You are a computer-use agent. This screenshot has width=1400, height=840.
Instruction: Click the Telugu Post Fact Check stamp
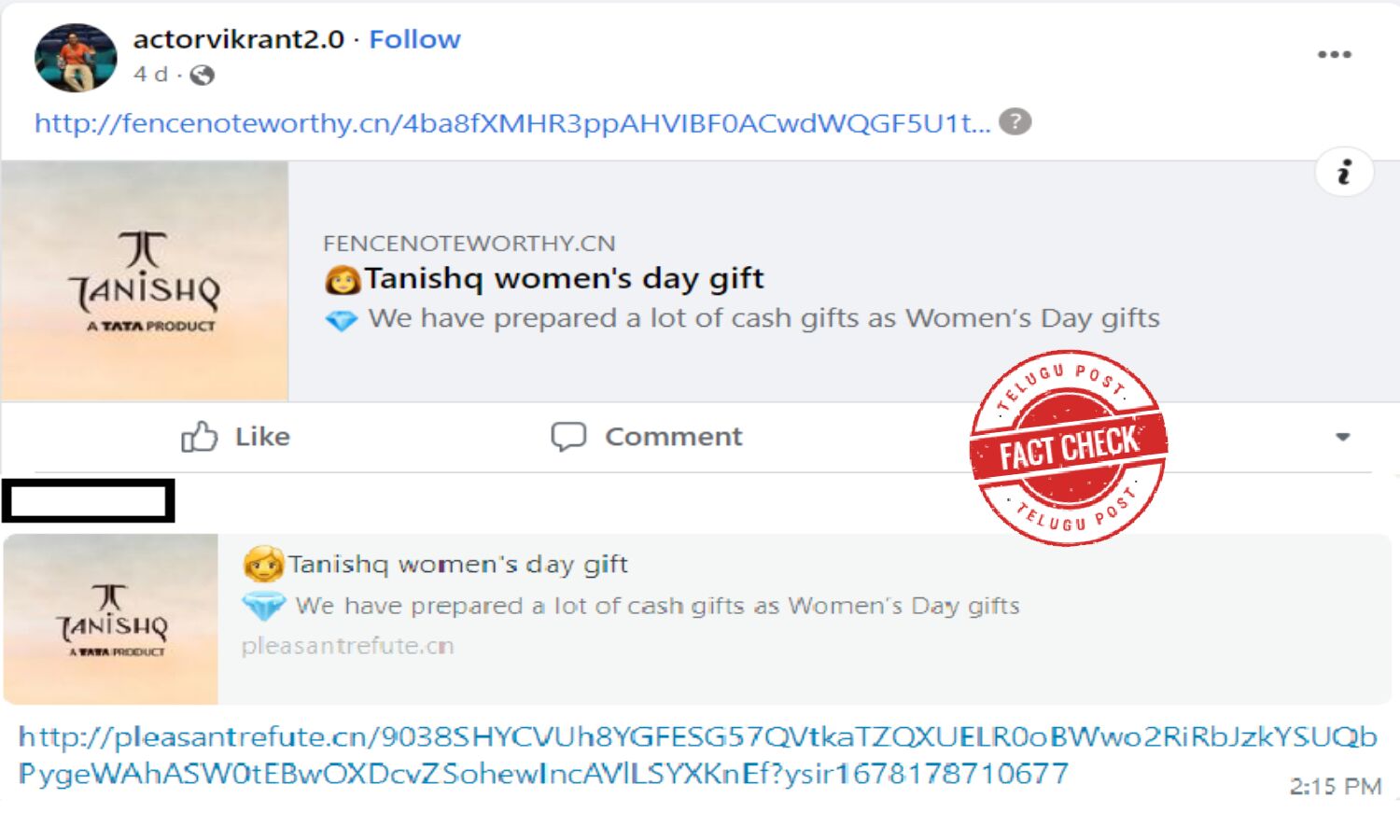1069,448
